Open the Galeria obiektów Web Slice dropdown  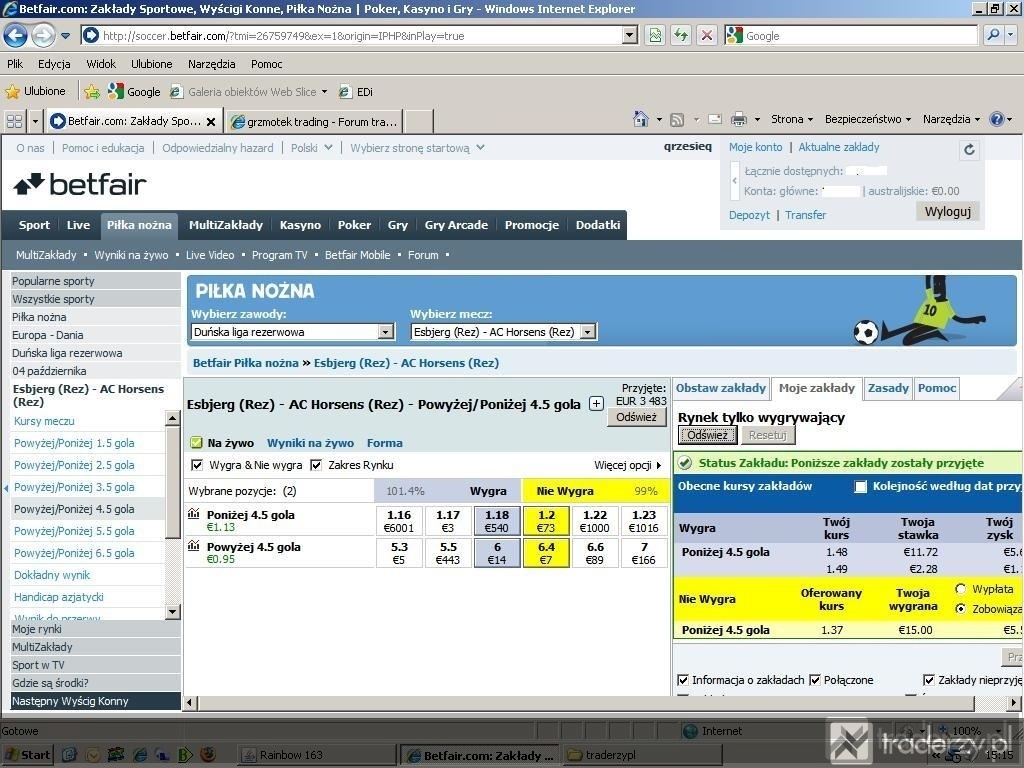pos(324,92)
